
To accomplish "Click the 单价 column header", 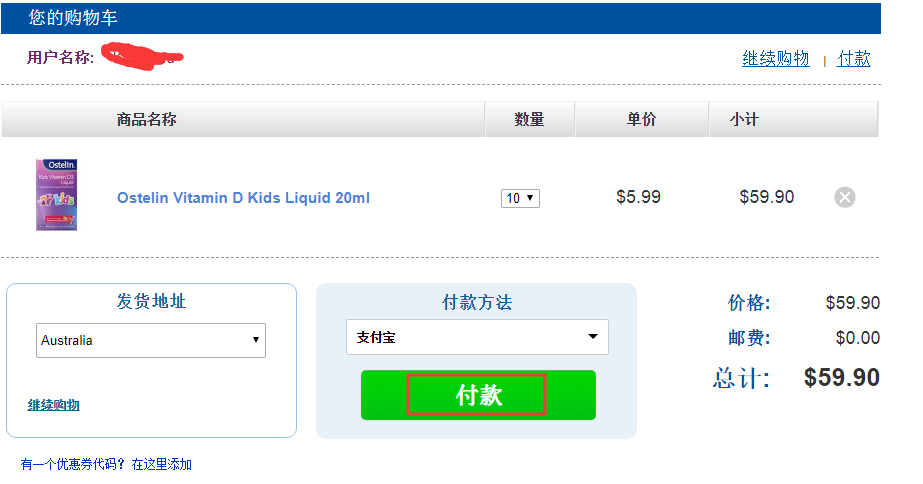I will tap(641, 120).
